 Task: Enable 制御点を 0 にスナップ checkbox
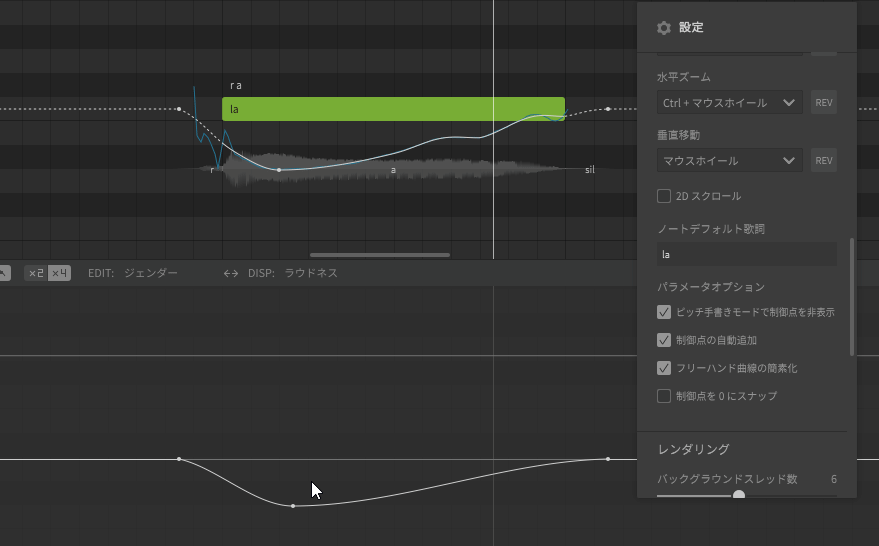[x=664, y=396]
